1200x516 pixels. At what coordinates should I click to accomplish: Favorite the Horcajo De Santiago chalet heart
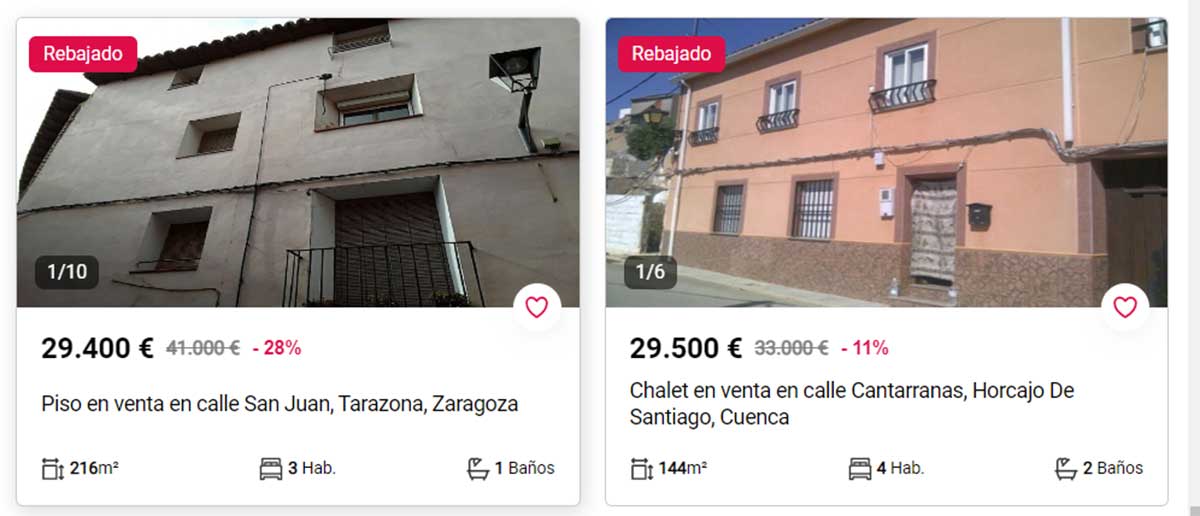1125,307
